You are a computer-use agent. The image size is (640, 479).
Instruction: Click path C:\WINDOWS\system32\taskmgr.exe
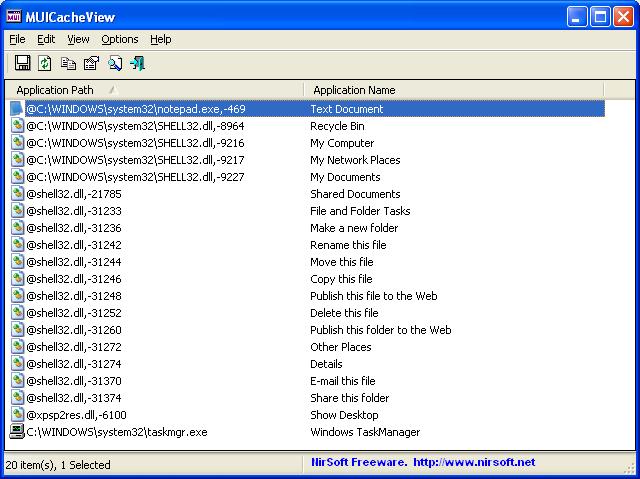tap(117, 432)
